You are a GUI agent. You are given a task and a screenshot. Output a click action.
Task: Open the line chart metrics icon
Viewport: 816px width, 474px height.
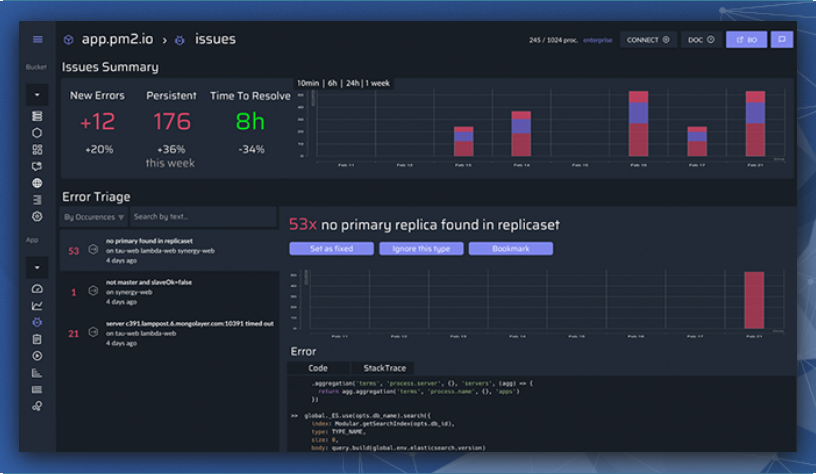tap(37, 305)
